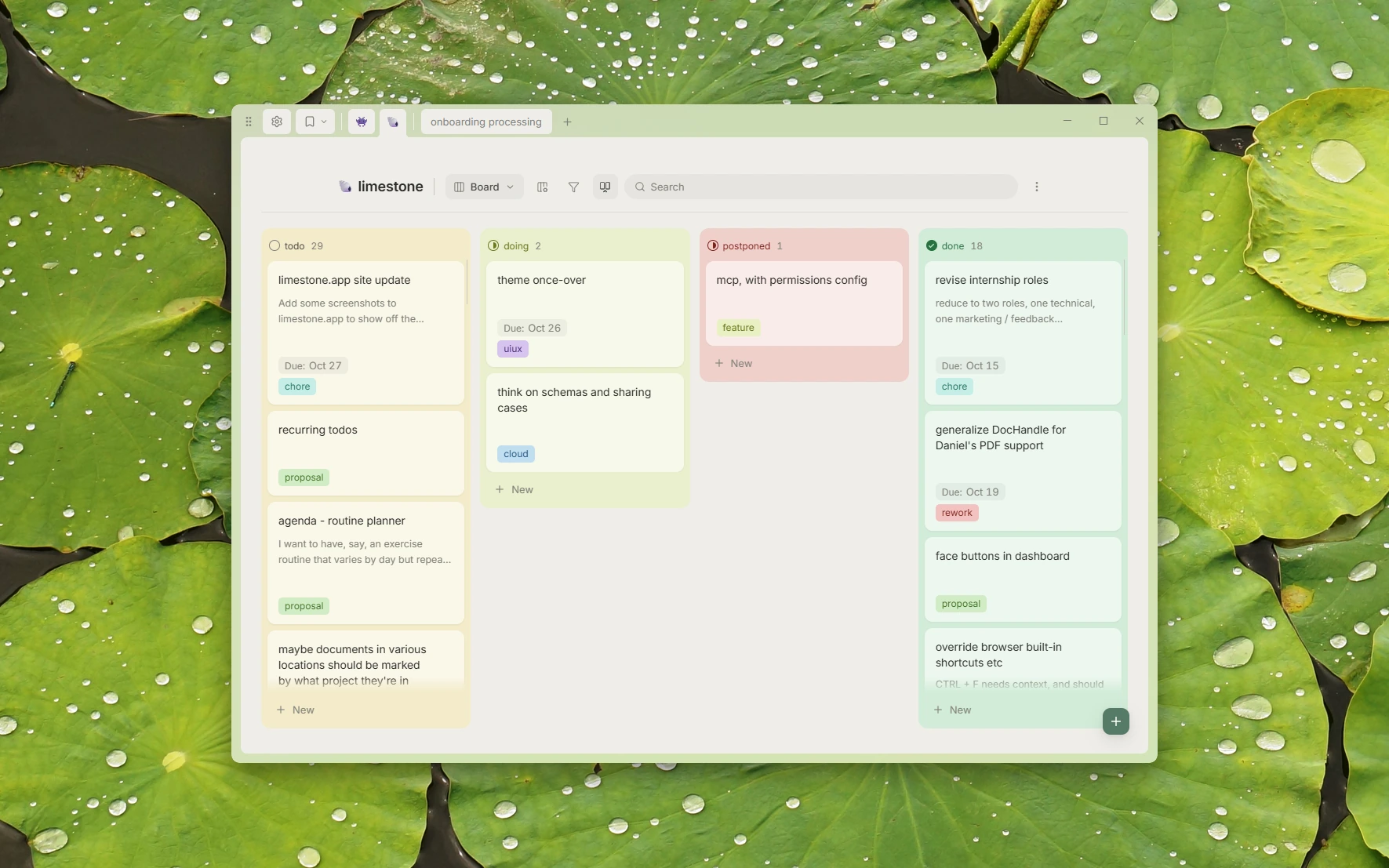Toggle the reader preview icon beside filter
The image size is (1389, 868).
[605, 187]
